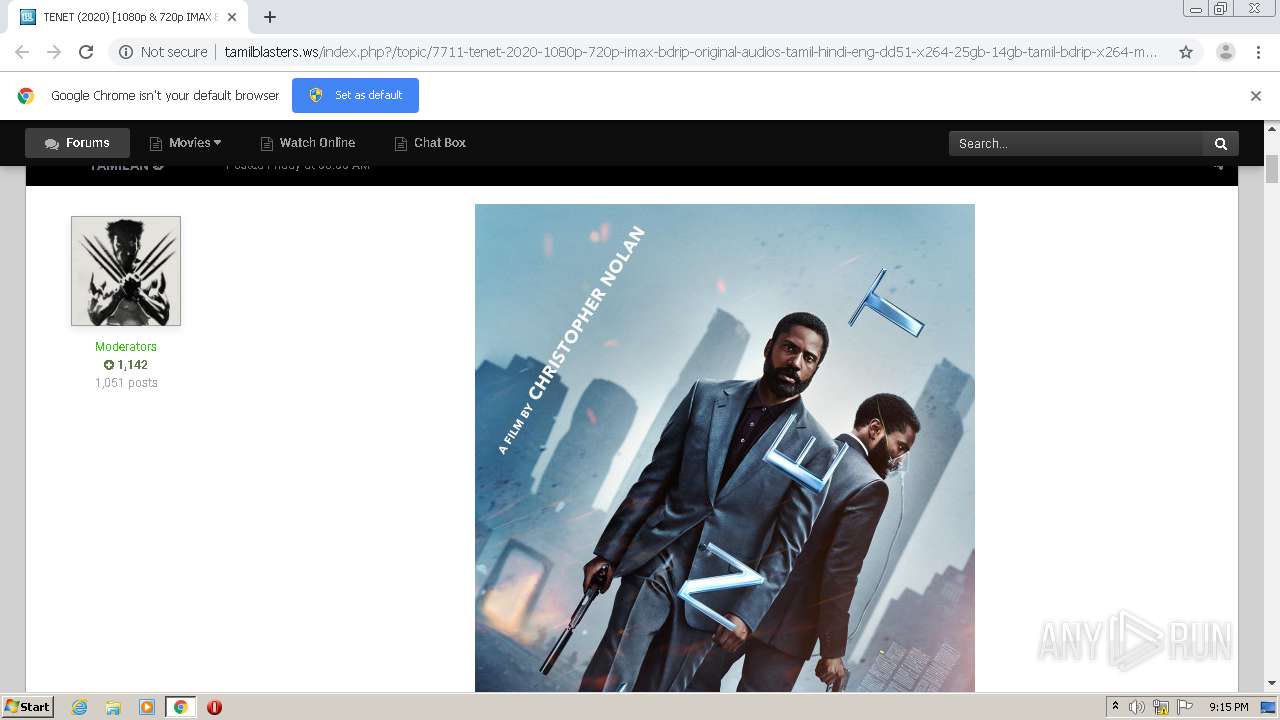This screenshot has height=720, width=1280.
Task: Open the Windows Start menu
Action: (x=28, y=707)
